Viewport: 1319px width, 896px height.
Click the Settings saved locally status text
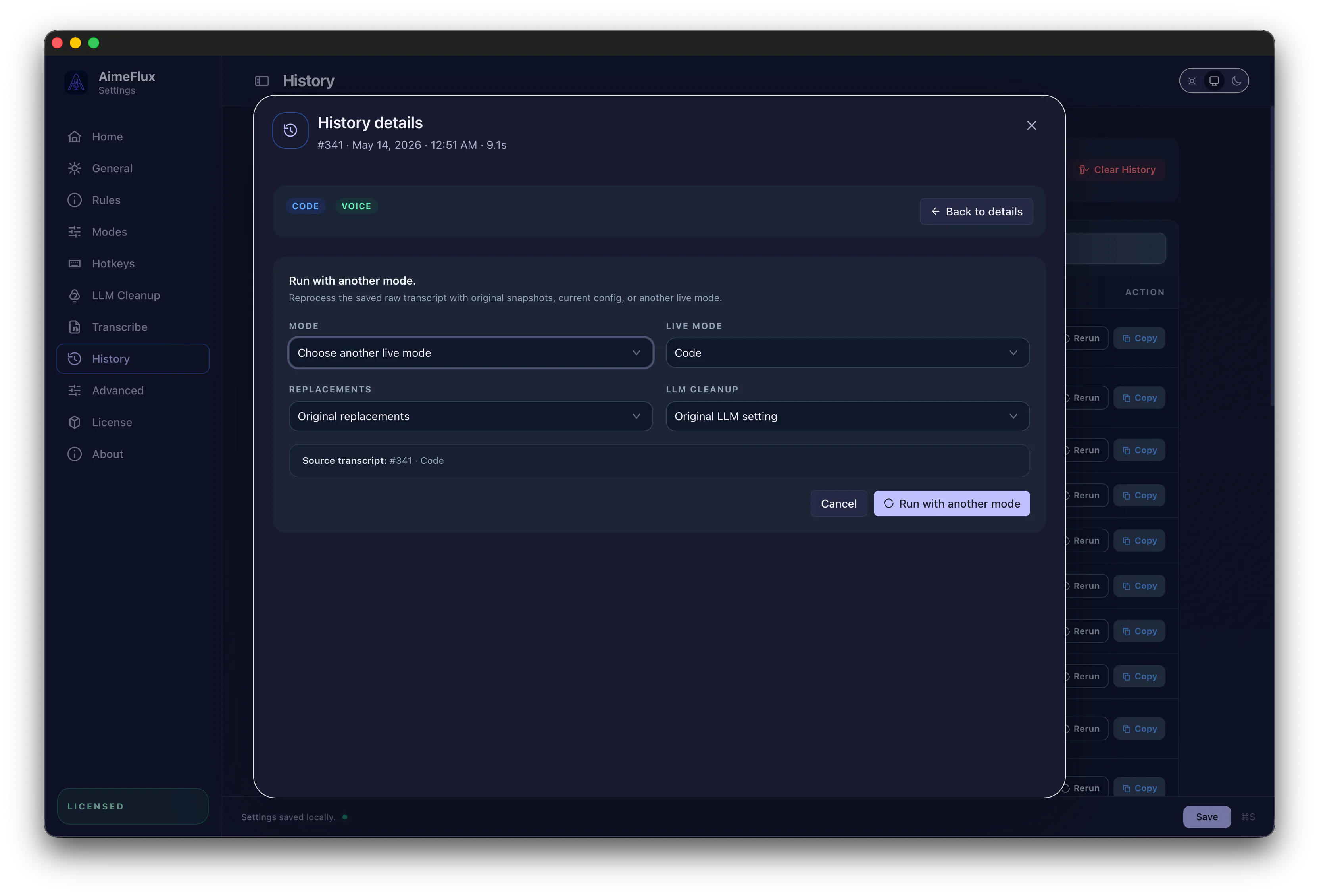288,817
